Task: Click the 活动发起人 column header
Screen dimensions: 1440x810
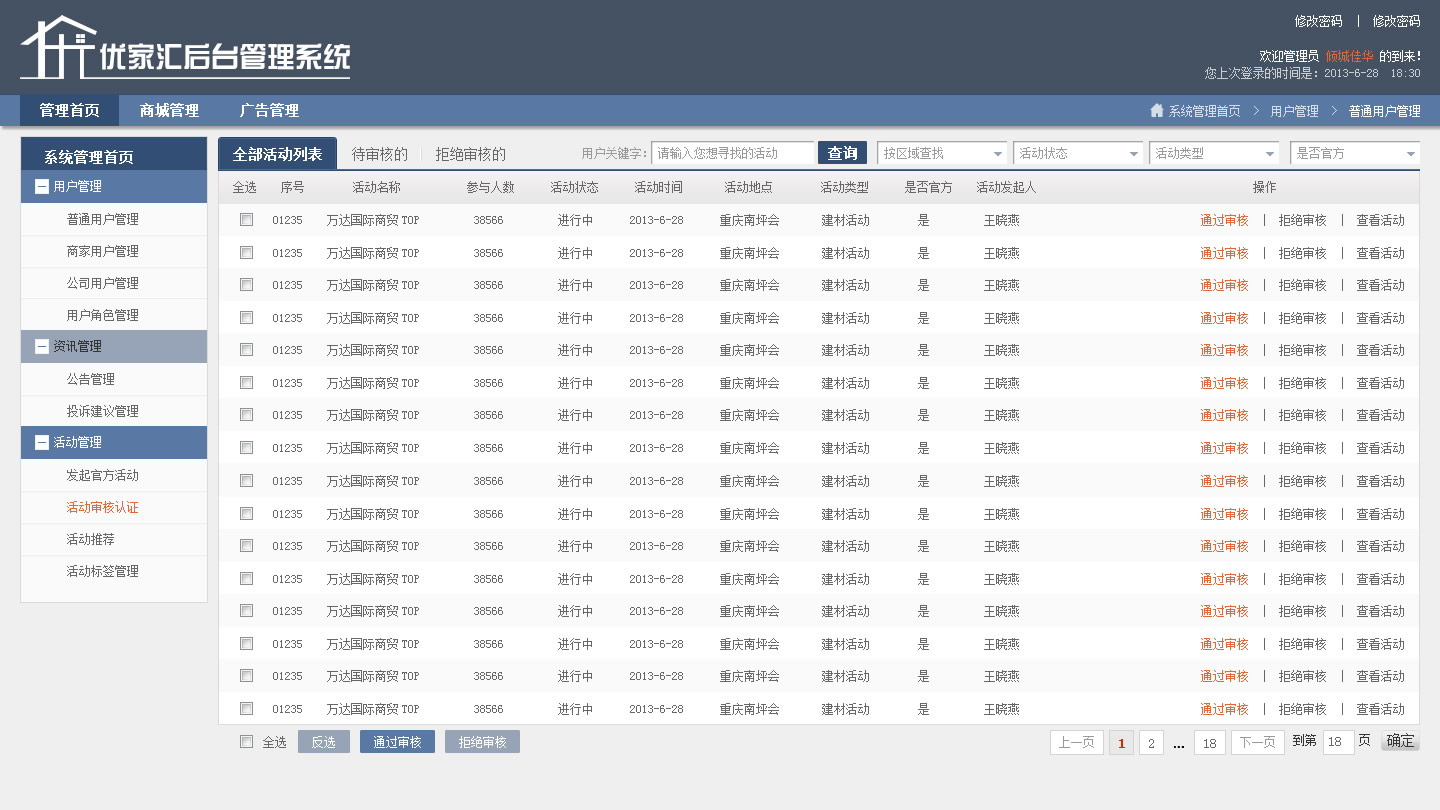Action: 1006,187
